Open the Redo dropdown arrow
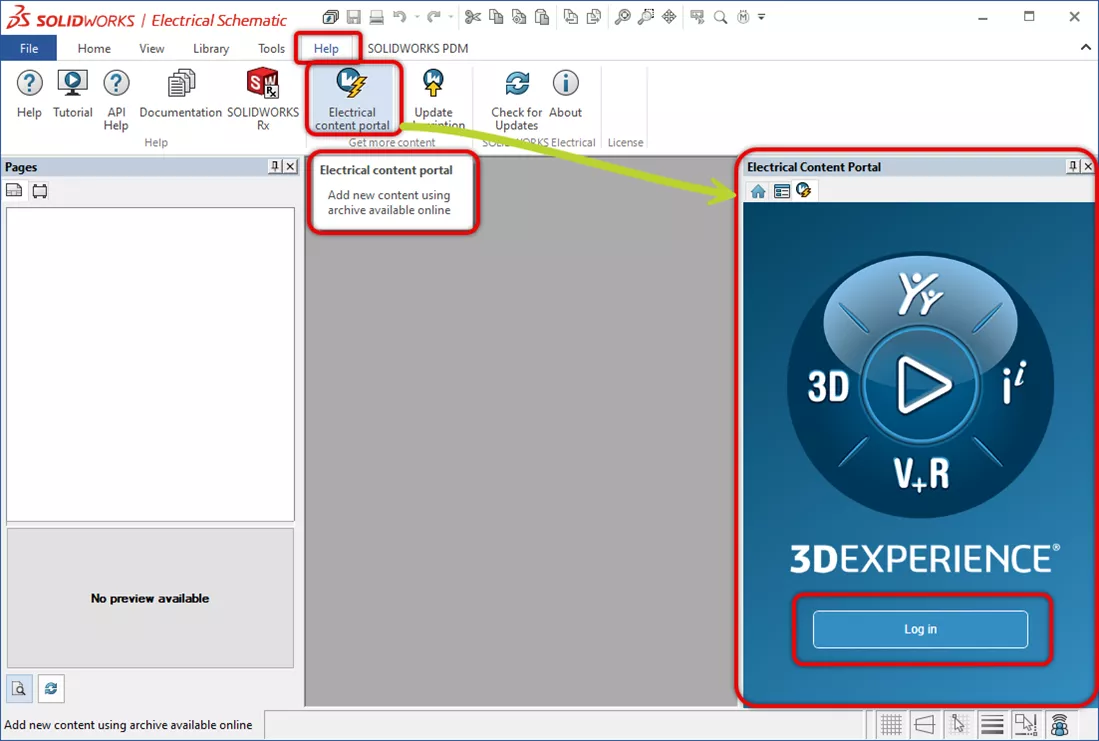The width and height of the screenshot is (1099, 741). 449,17
